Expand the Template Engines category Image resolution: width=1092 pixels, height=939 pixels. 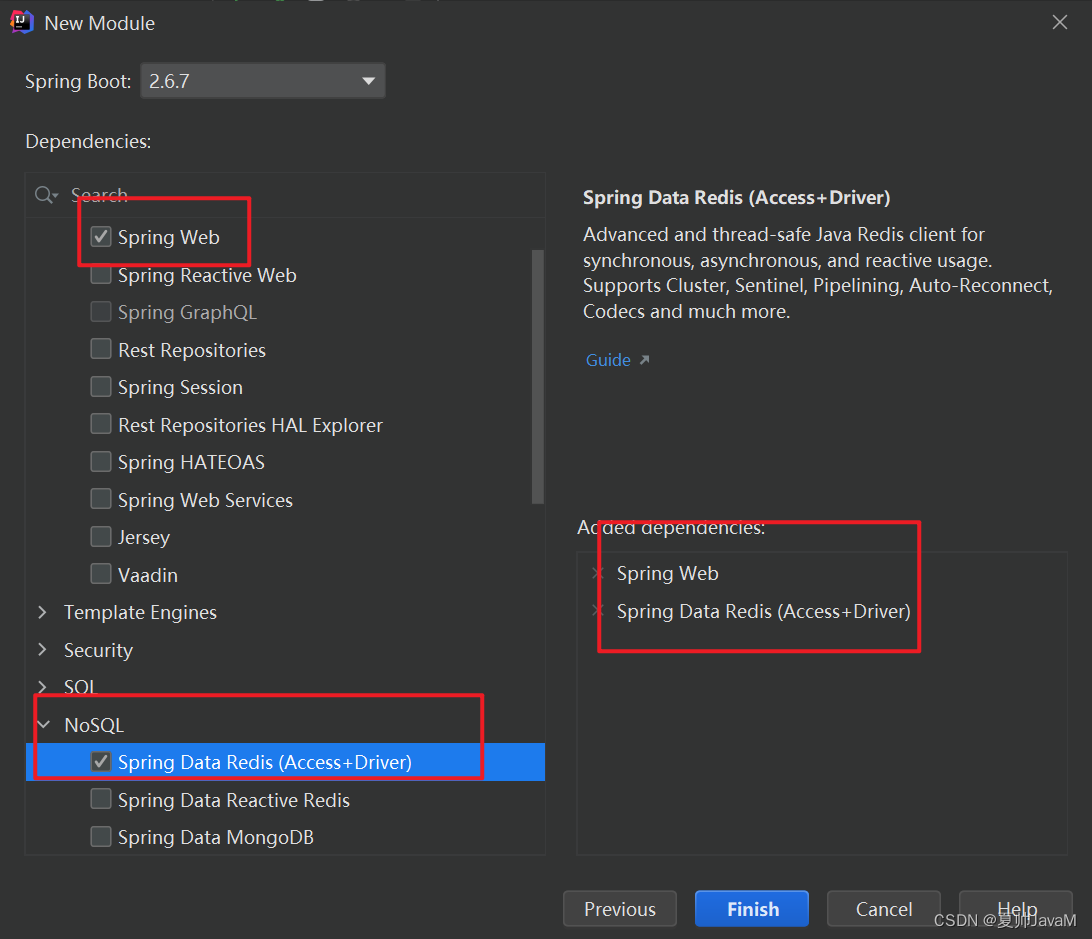(42, 612)
